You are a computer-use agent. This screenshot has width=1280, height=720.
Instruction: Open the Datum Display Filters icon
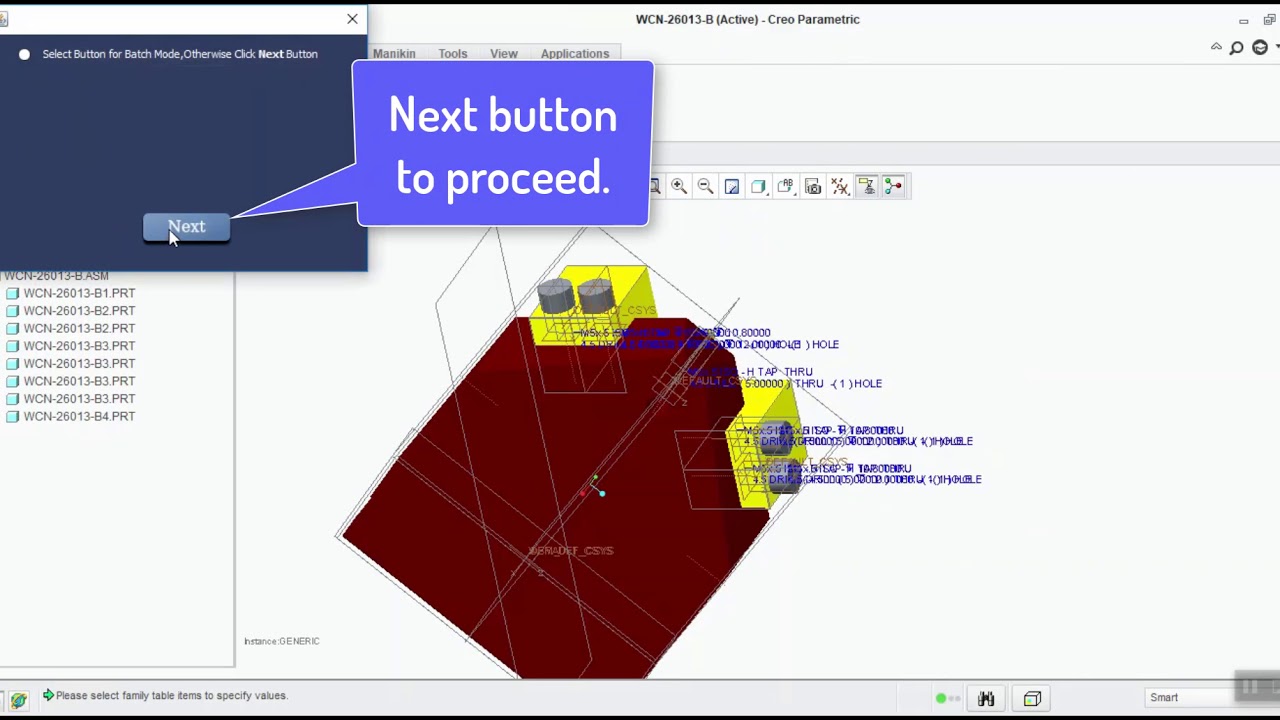(x=840, y=186)
